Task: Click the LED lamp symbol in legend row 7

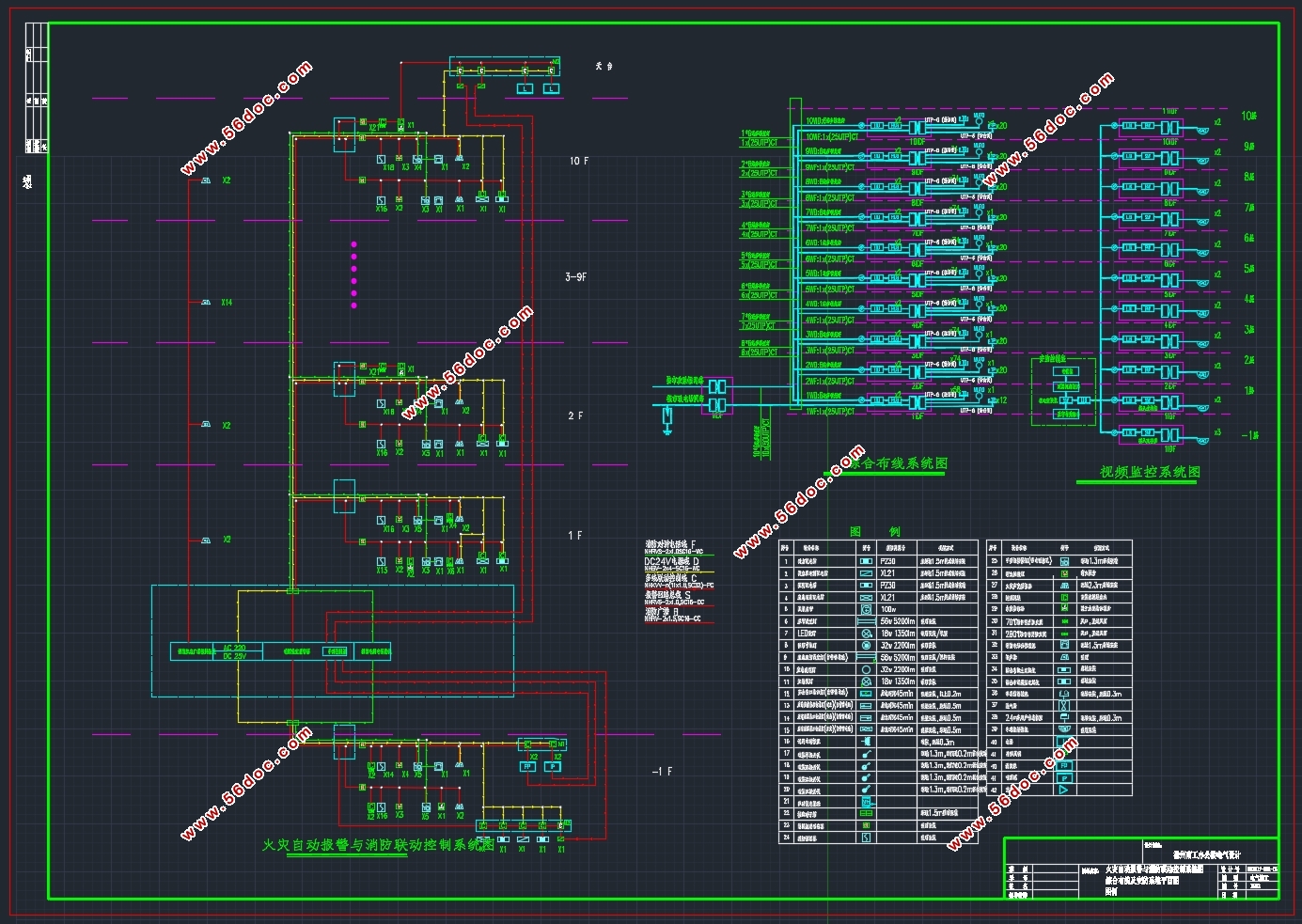Action: tap(866, 634)
